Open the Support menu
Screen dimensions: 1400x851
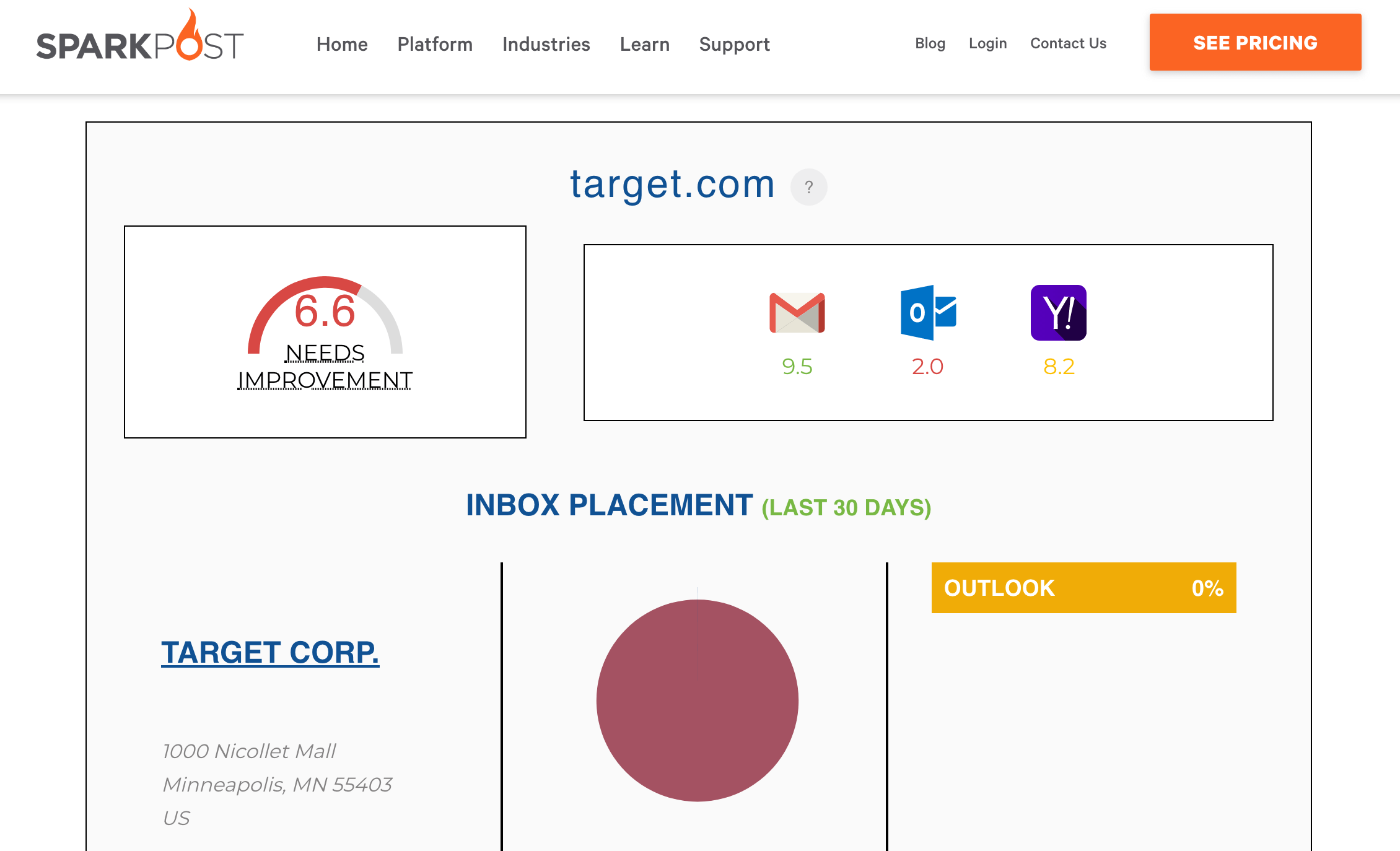734,45
